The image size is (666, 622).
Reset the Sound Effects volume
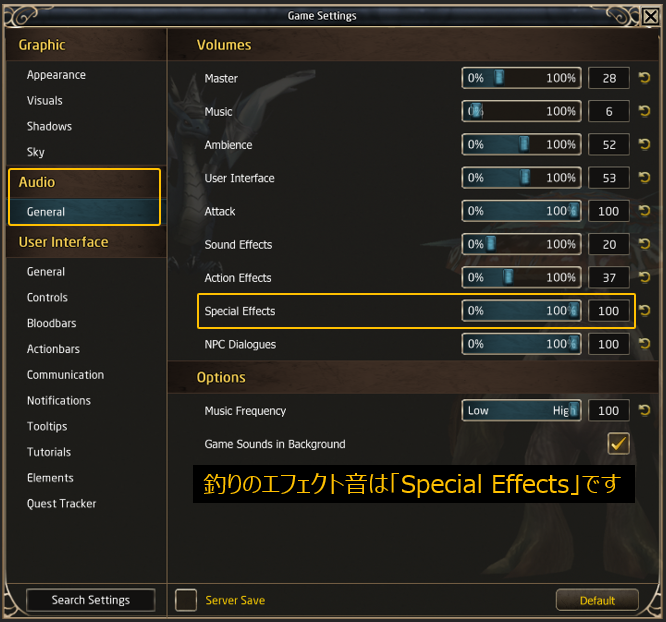pos(644,244)
